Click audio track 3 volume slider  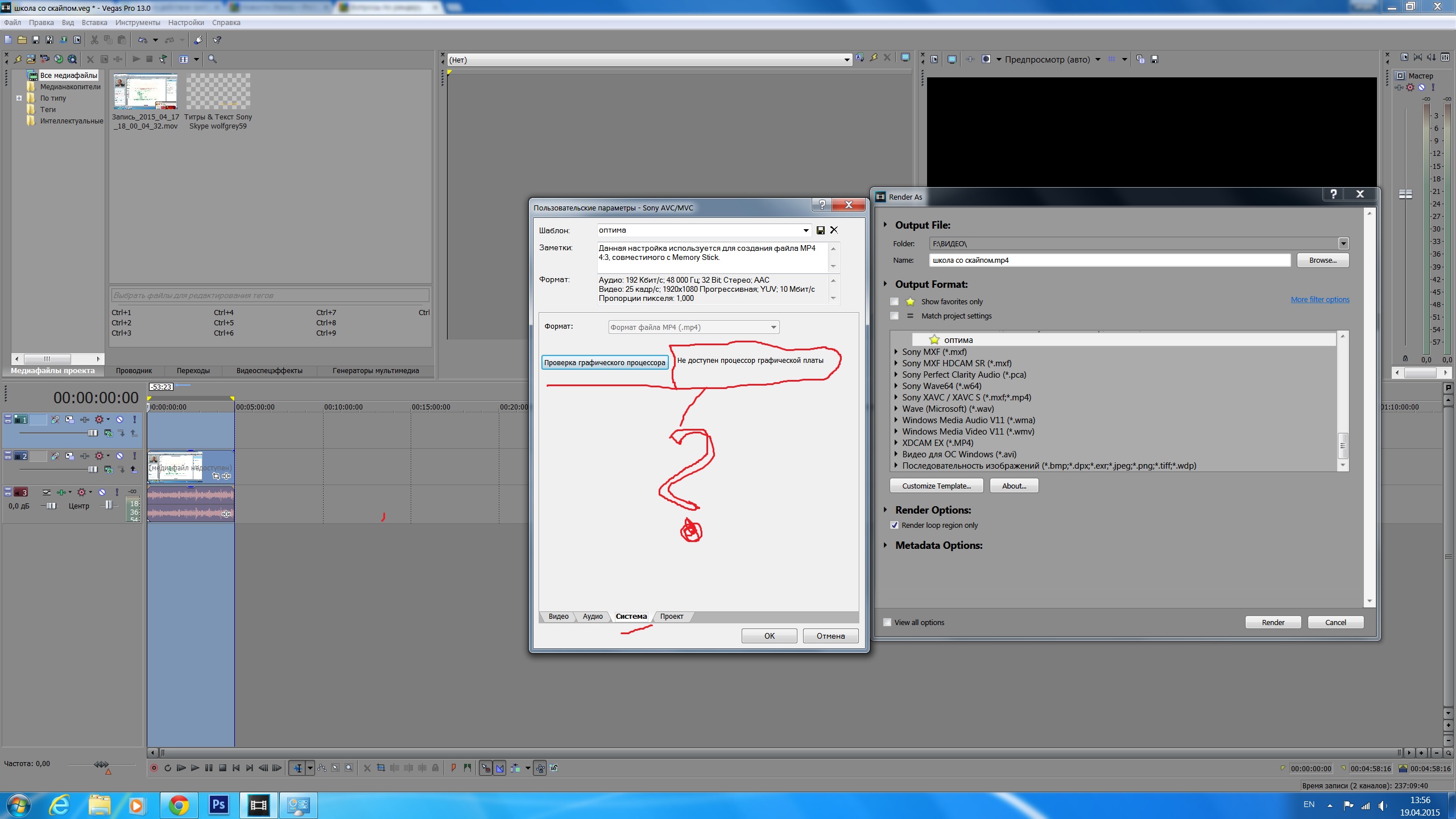[x=51, y=506]
